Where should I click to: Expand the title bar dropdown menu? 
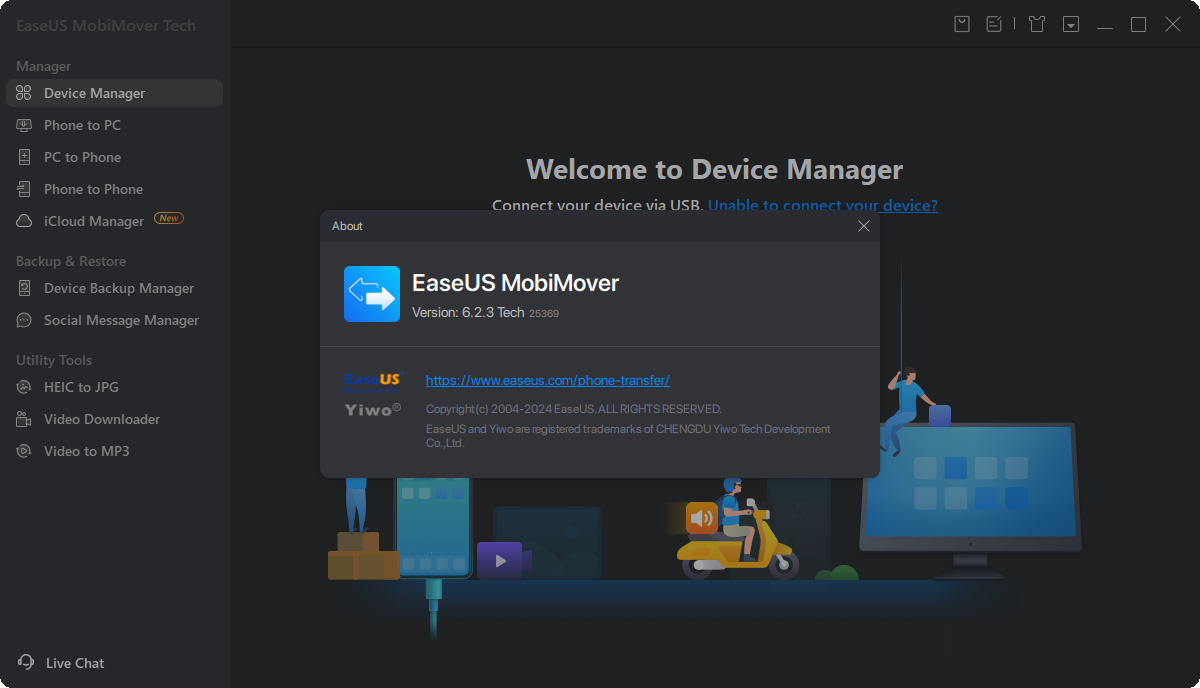[x=1071, y=24]
